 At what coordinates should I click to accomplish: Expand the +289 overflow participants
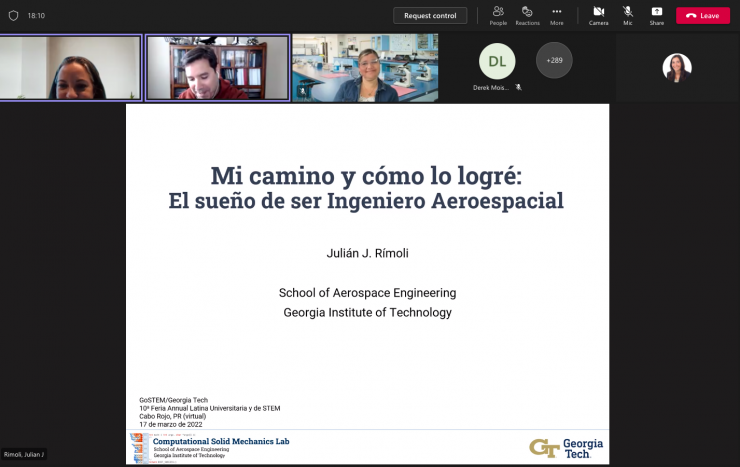click(x=555, y=60)
